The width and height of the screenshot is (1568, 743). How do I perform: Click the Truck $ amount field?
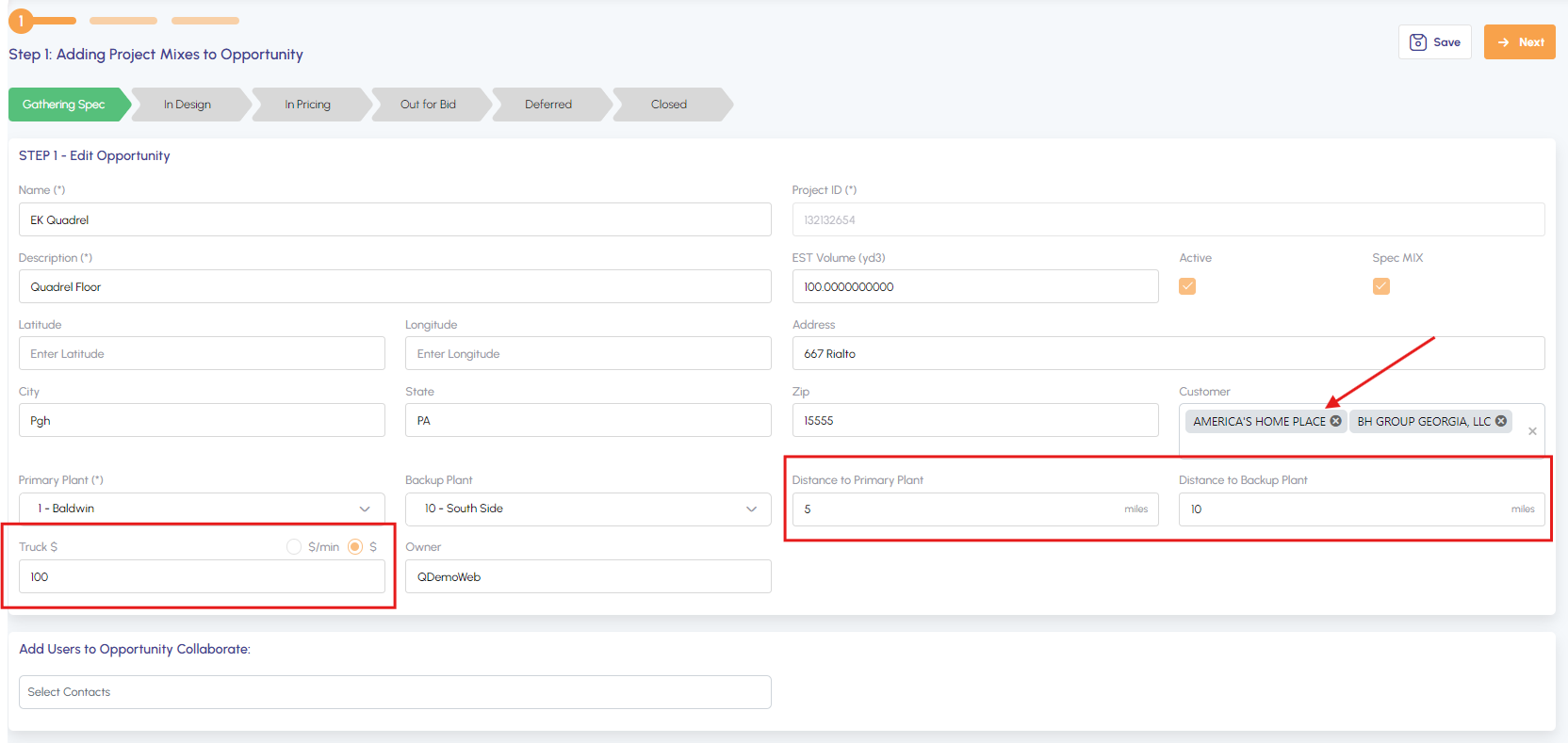202,577
